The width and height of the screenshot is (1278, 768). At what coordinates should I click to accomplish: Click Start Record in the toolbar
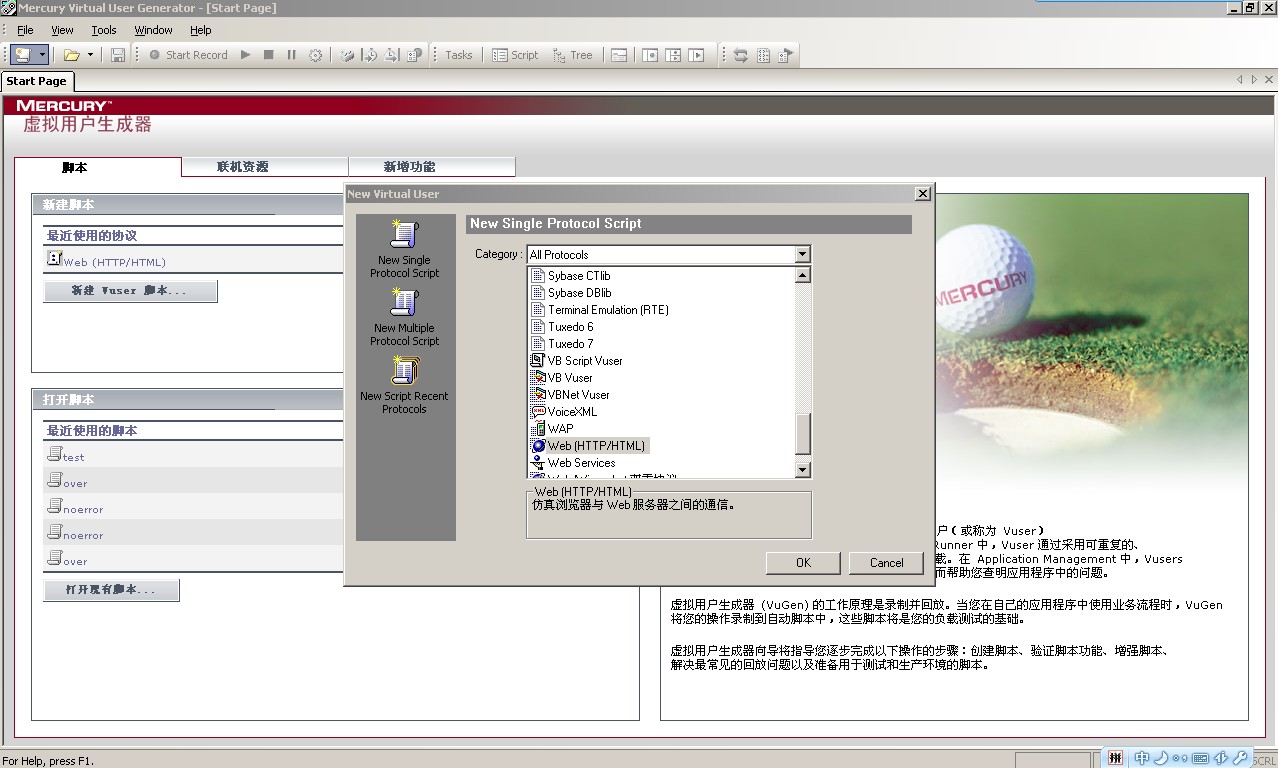[x=188, y=55]
